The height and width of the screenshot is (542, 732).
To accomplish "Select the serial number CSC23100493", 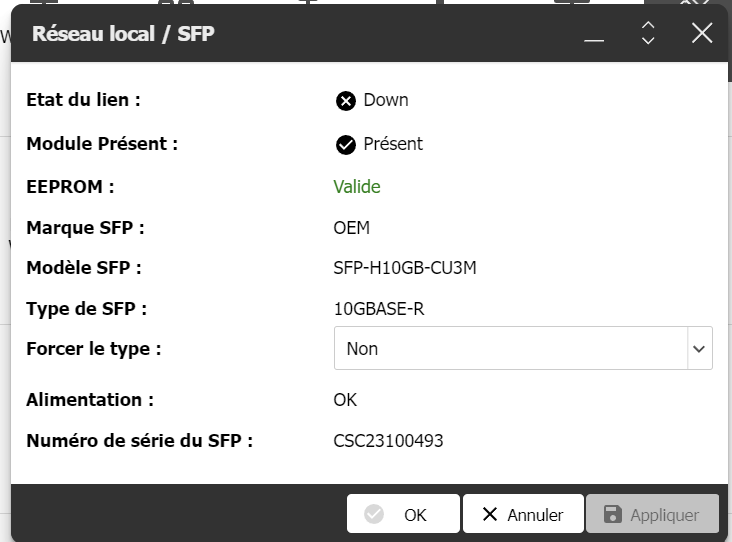I will [x=388, y=441].
